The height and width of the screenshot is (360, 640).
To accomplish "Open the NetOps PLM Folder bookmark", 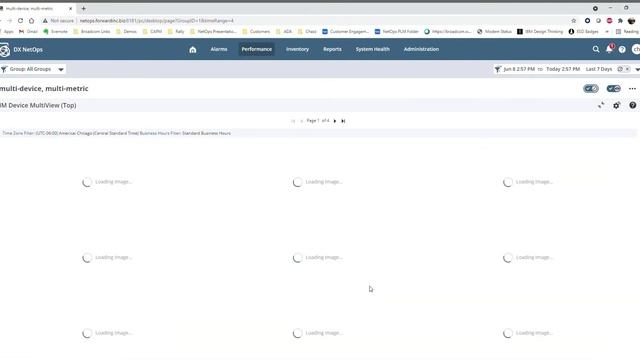I will [397, 31].
